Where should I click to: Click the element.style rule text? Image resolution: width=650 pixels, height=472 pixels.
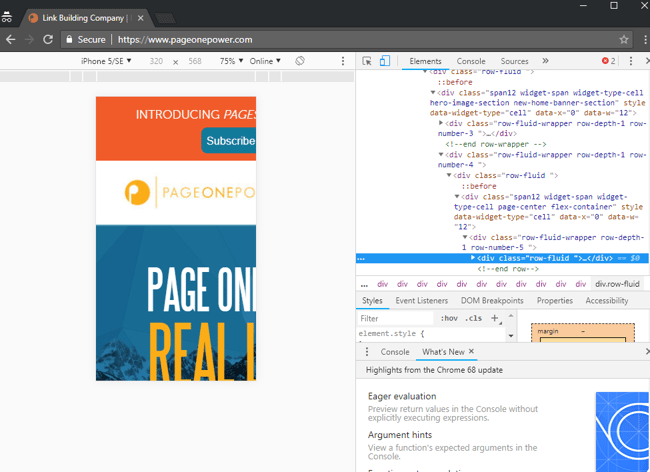[391, 334]
